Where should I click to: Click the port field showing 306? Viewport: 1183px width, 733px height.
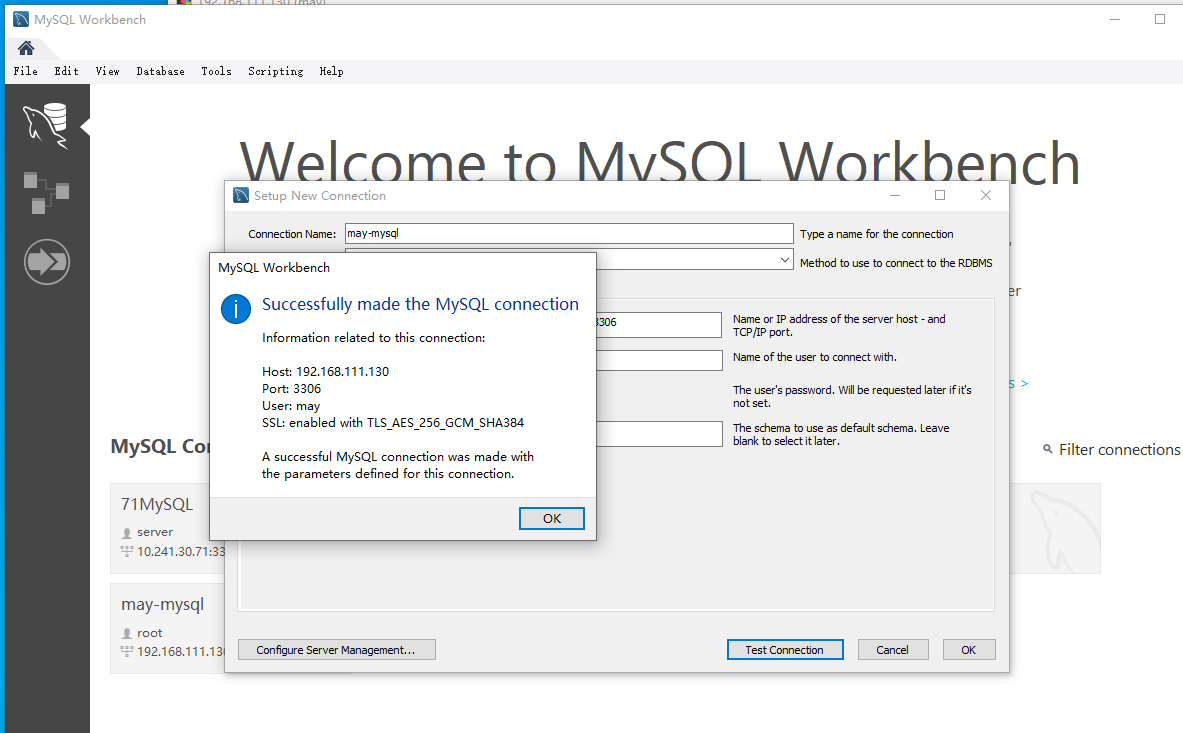point(659,323)
